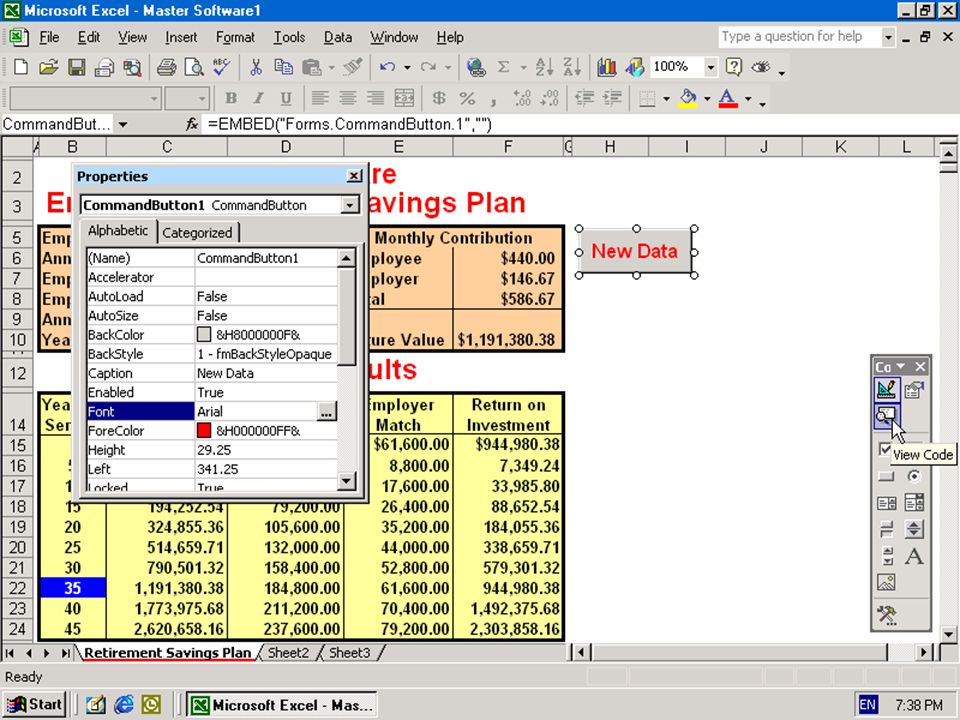
Task: Copy selection using the Copy icon
Action: coord(283,67)
